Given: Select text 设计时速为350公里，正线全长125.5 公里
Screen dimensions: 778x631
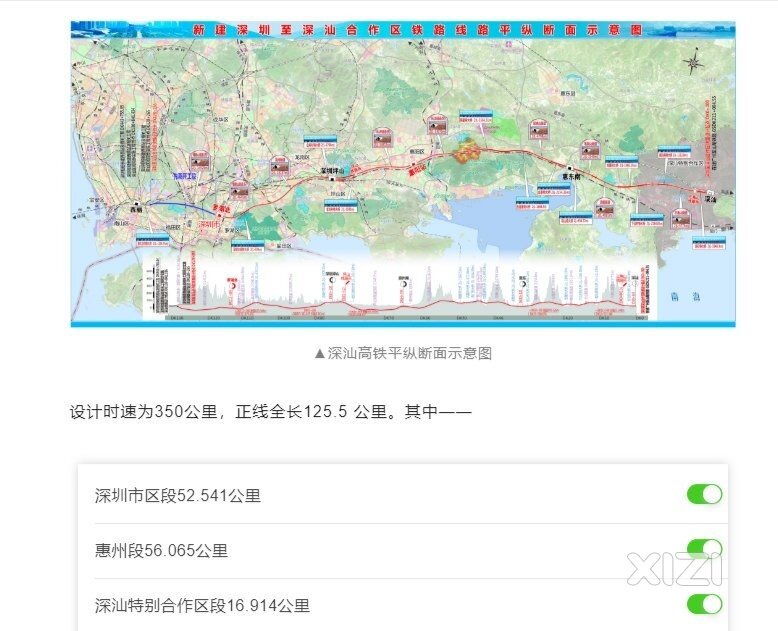Looking at the screenshot, I should [228, 412].
